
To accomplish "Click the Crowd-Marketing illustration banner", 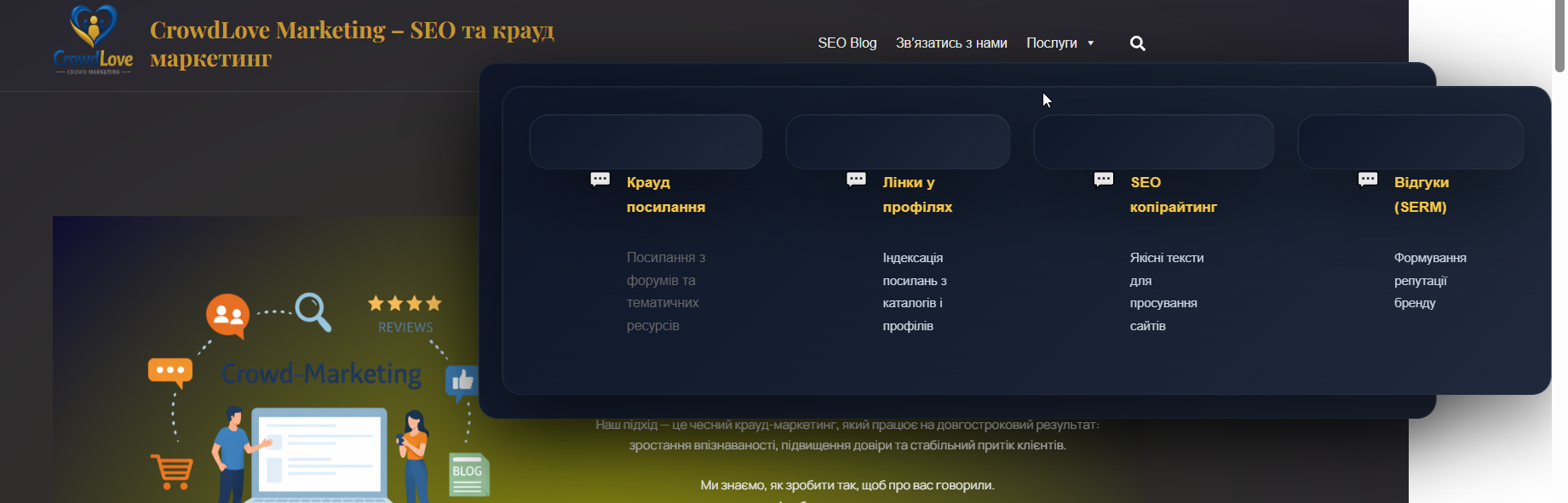I will pyautogui.click(x=266, y=359).
